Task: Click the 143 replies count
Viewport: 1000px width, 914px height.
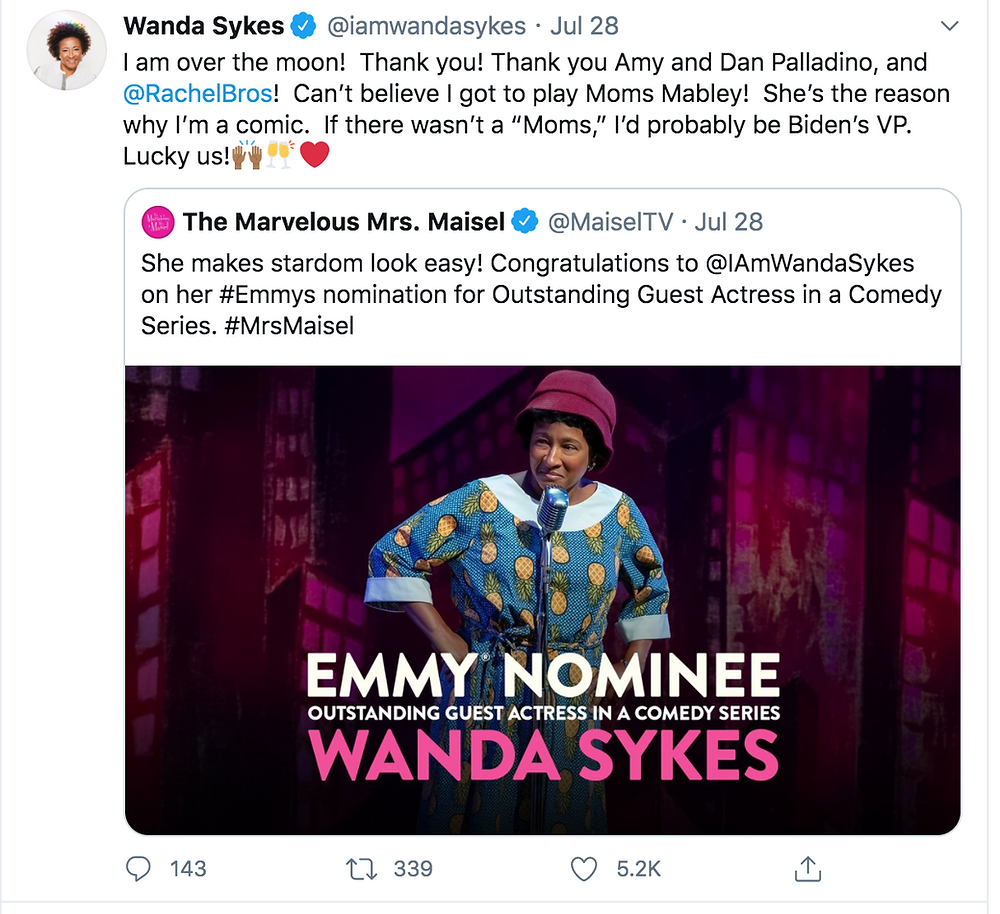Action: [188, 869]
